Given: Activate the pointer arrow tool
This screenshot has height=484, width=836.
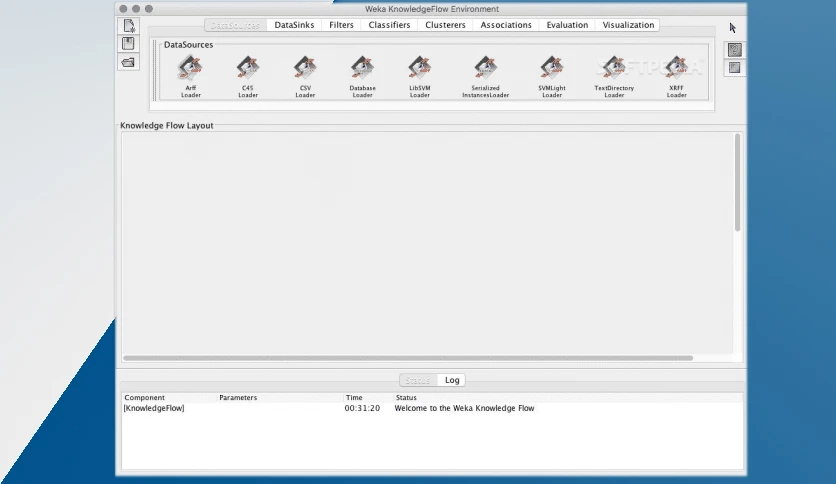Looking at the screenshot, I should (733, 28).
